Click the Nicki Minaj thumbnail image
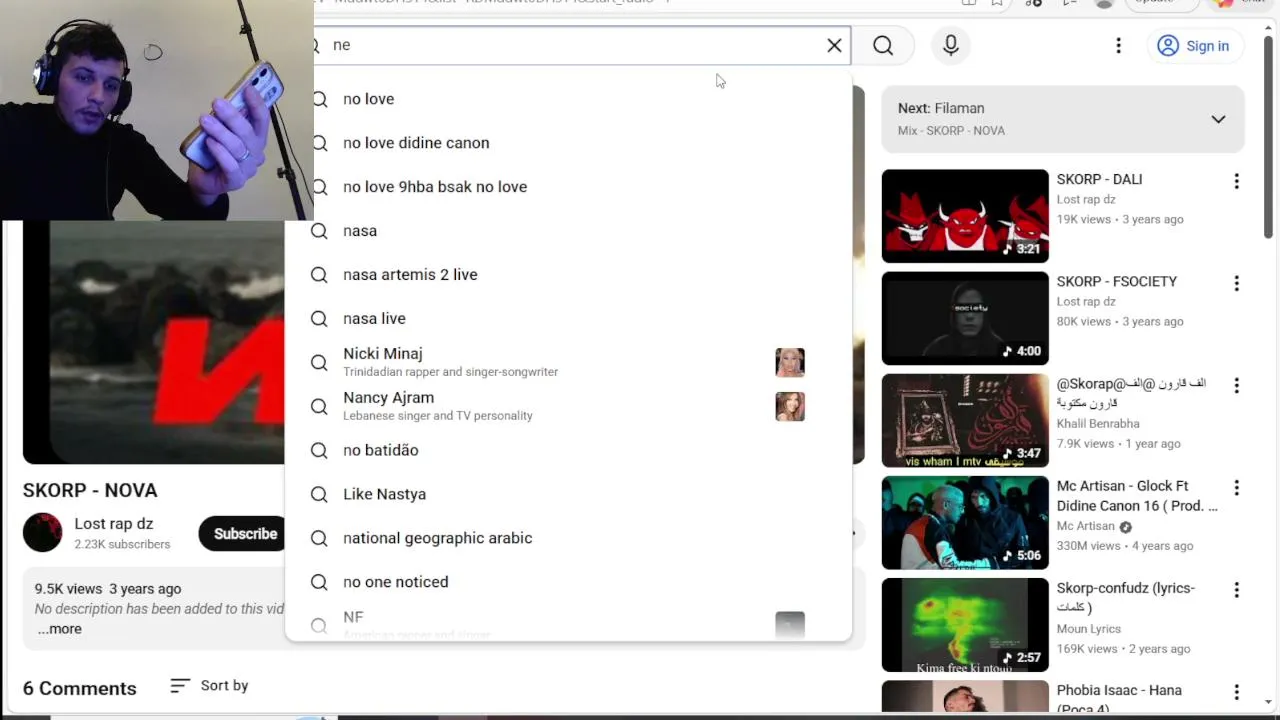The height and width of the screenshot is (720, 1280). coord(790,362)
